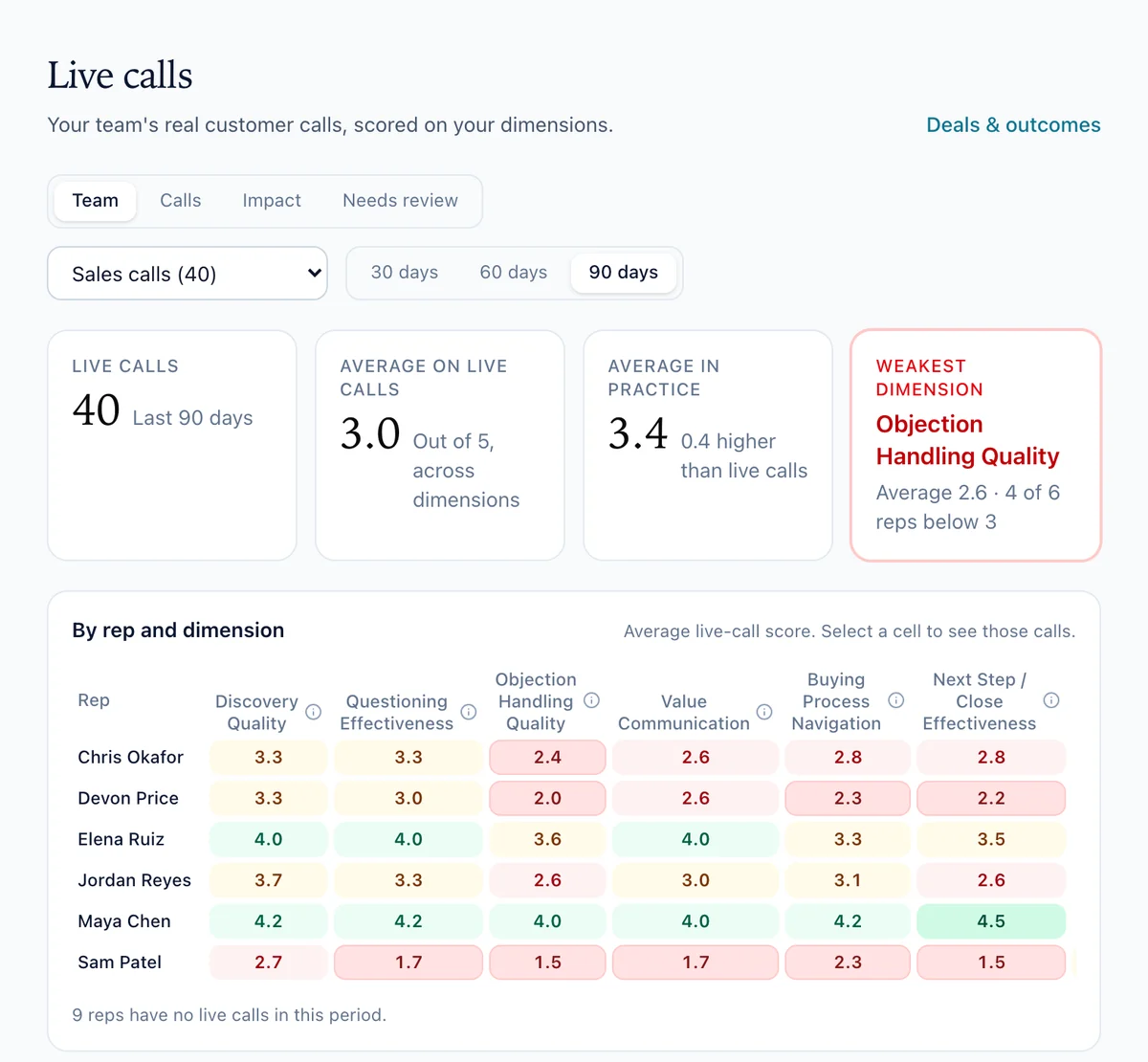
Task: Select Sam Patel's Buying Process cell 2.3
Action: 848,962
